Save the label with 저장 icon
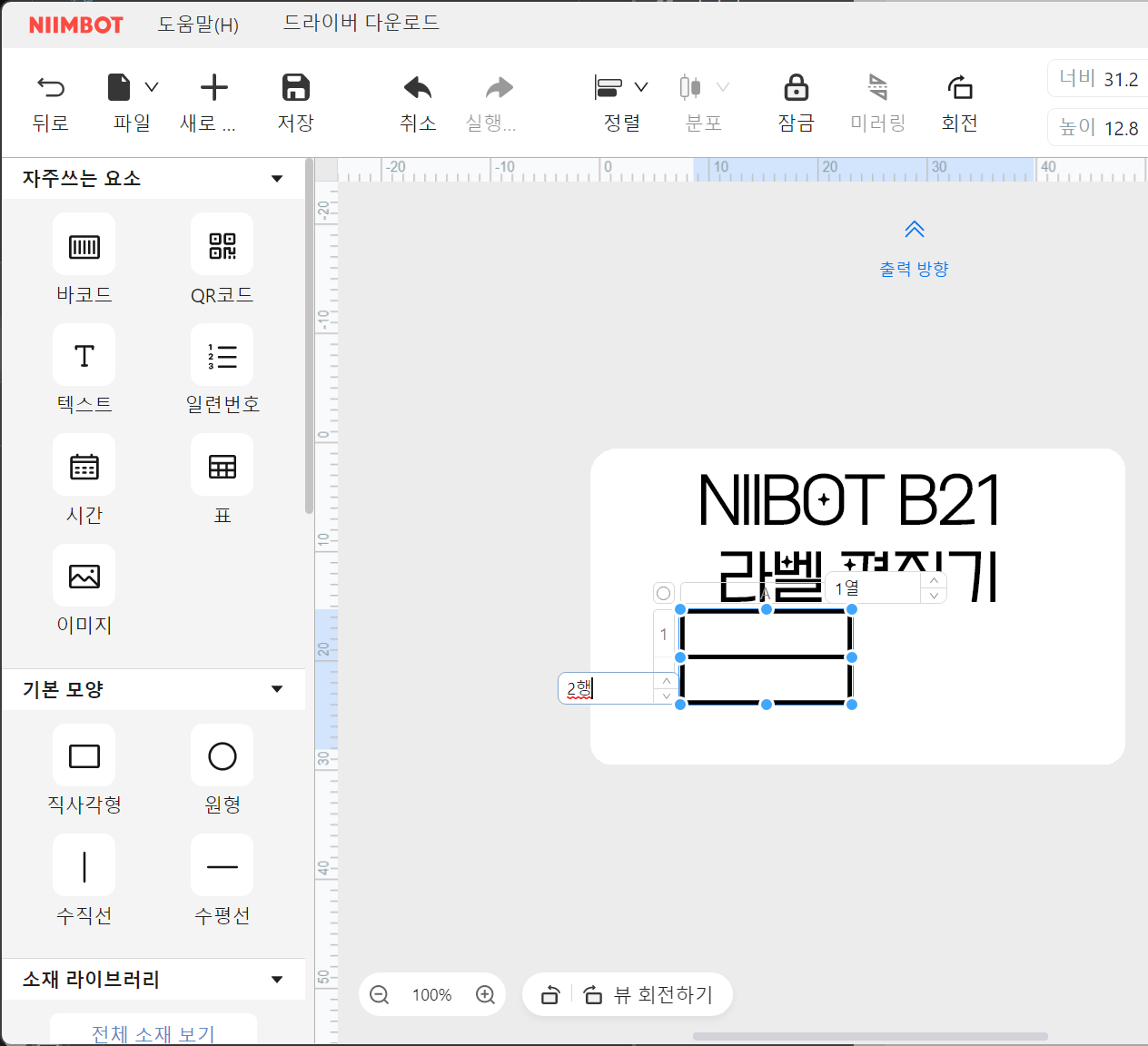Viewport: 1148px width, 1046px height. click(x=296, y=88)
